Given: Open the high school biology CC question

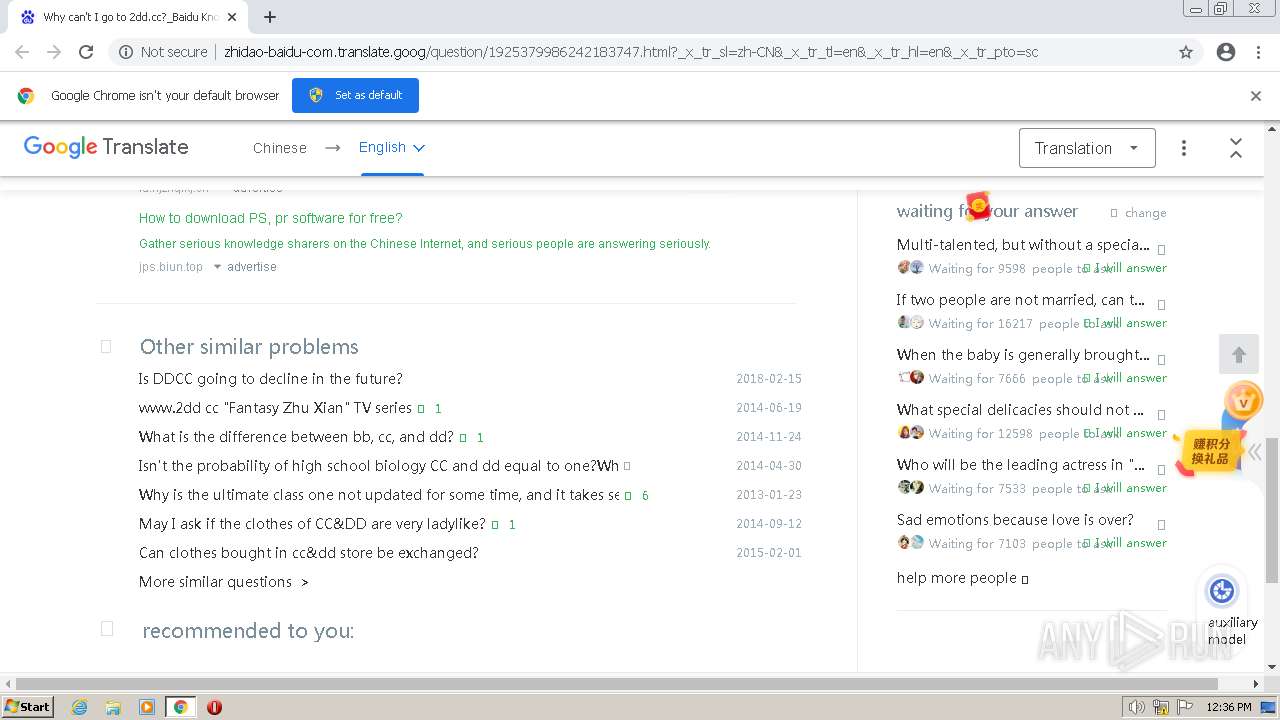Looking at the screenshot, I should pos(378,466).
